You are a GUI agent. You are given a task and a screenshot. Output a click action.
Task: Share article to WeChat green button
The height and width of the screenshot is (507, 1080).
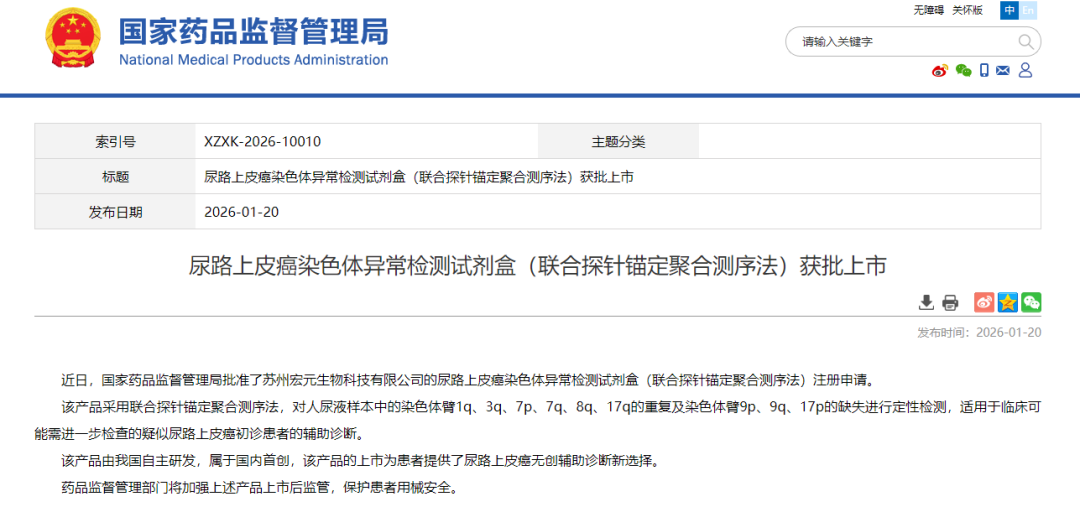(x=1031, y=302)
